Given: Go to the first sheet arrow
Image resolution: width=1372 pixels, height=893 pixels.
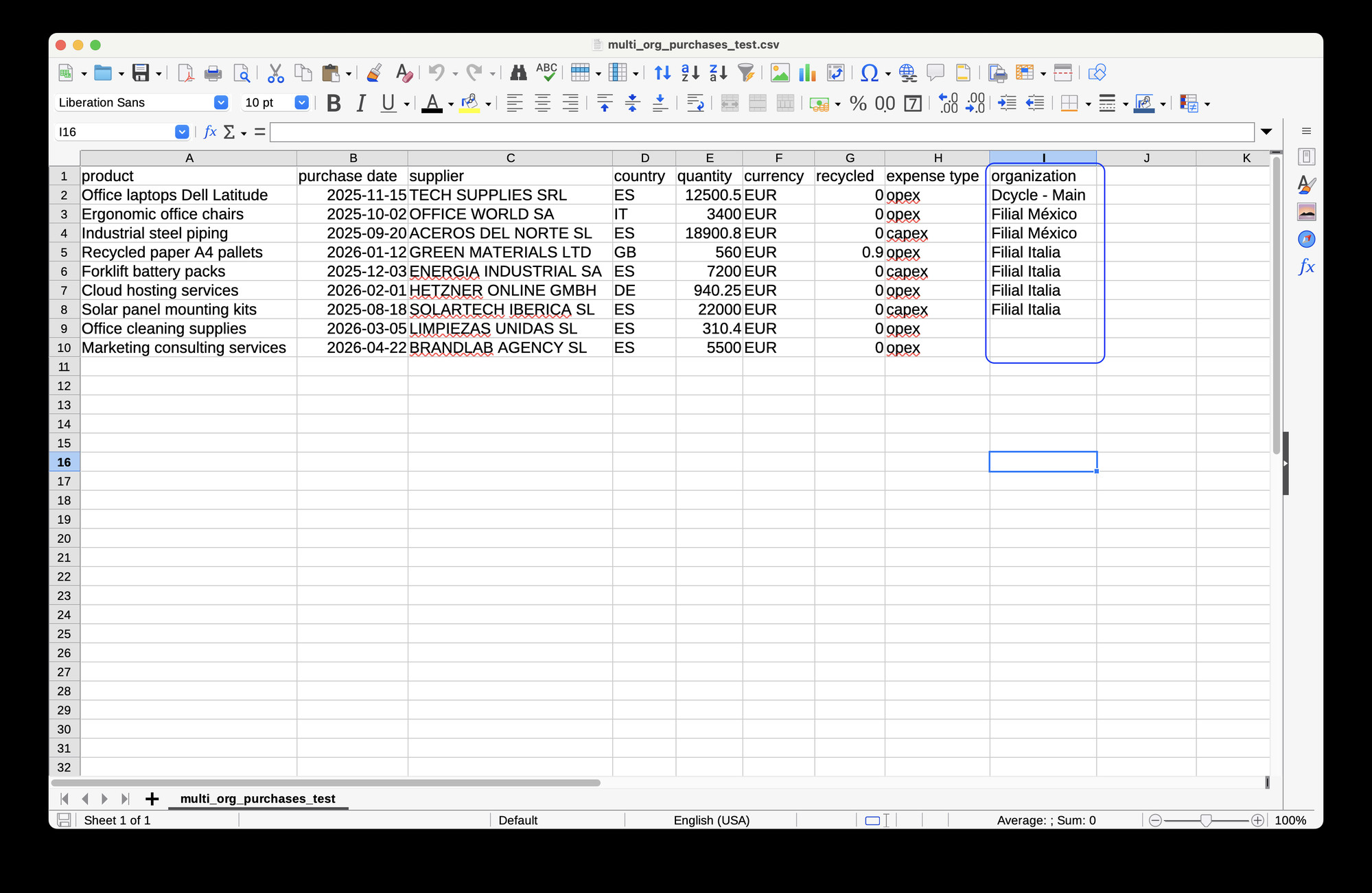Looking at the screenshot, I should click(65, 798).
